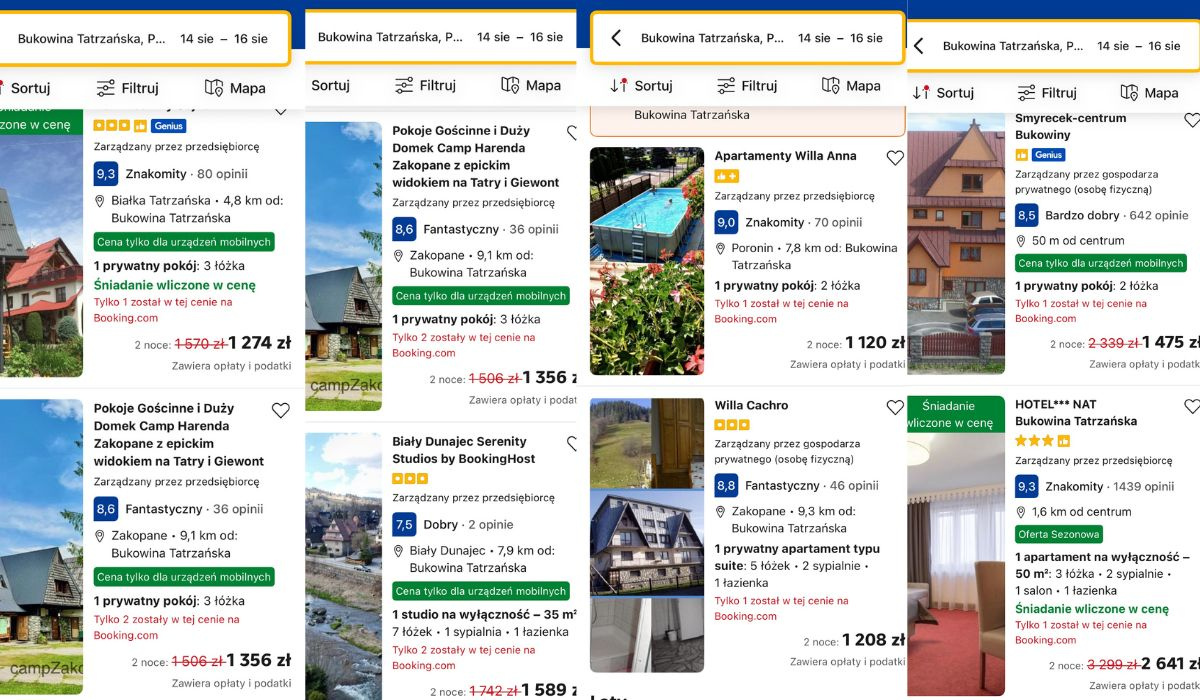
Task: Open the Willa Cachro photo collage
Action: (647, 535)
